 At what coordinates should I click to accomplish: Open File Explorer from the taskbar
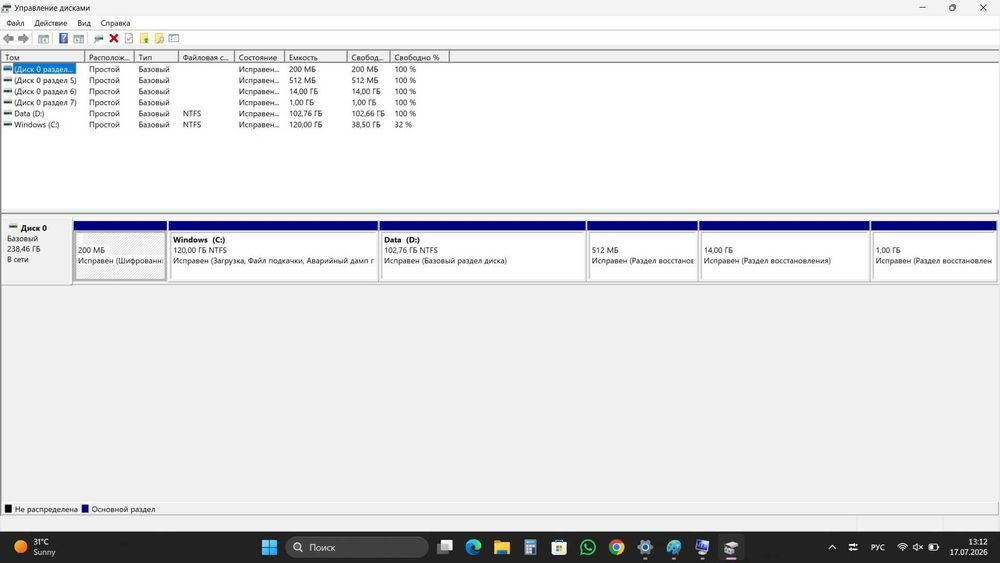[x=502, y=547]
